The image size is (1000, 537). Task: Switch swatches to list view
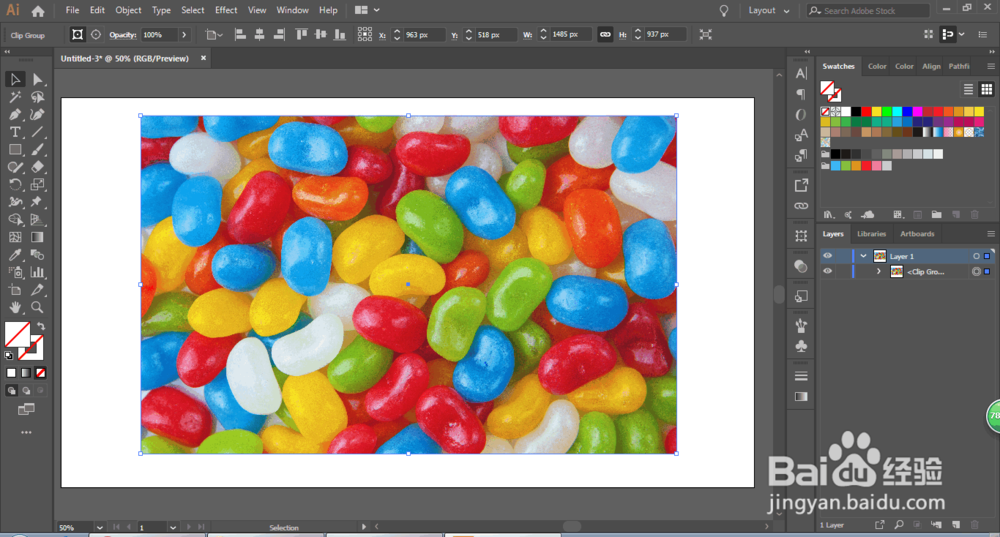pos(968,89)
